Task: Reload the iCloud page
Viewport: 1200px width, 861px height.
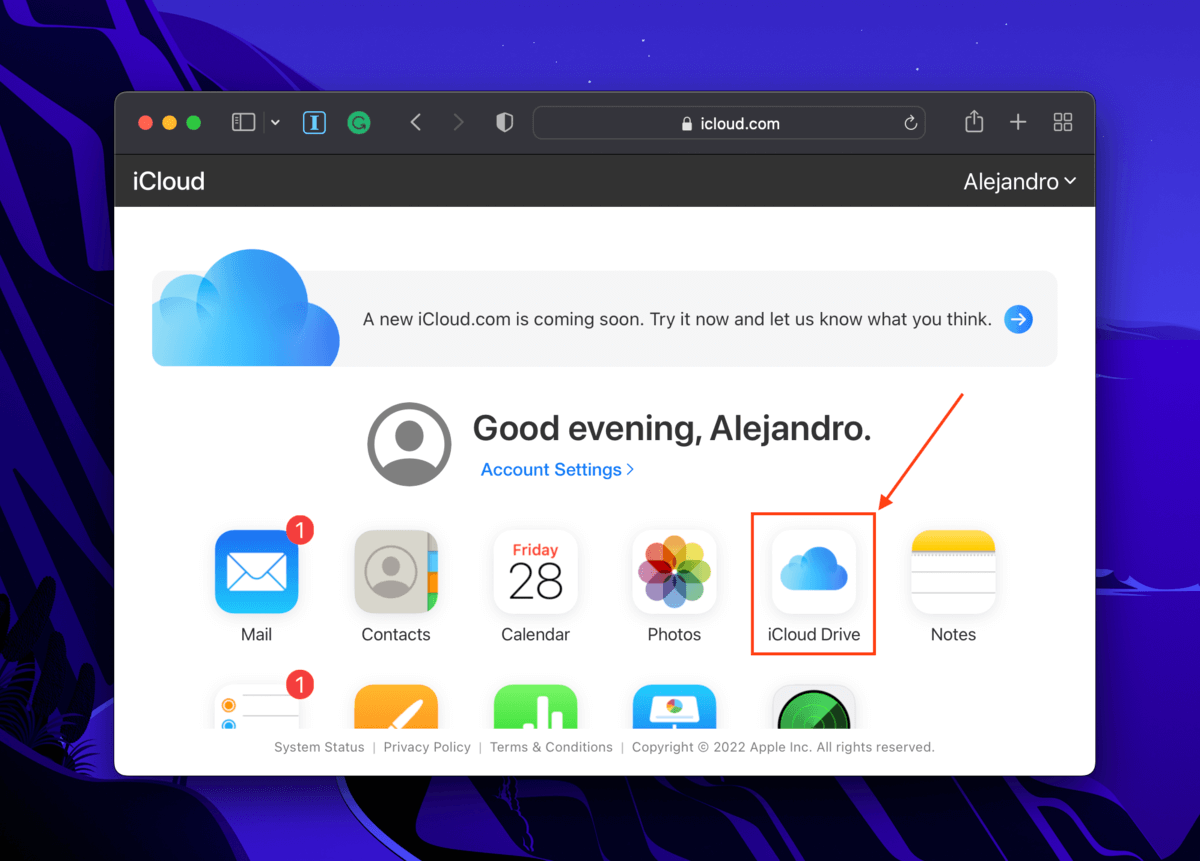Action: (910, 123)
